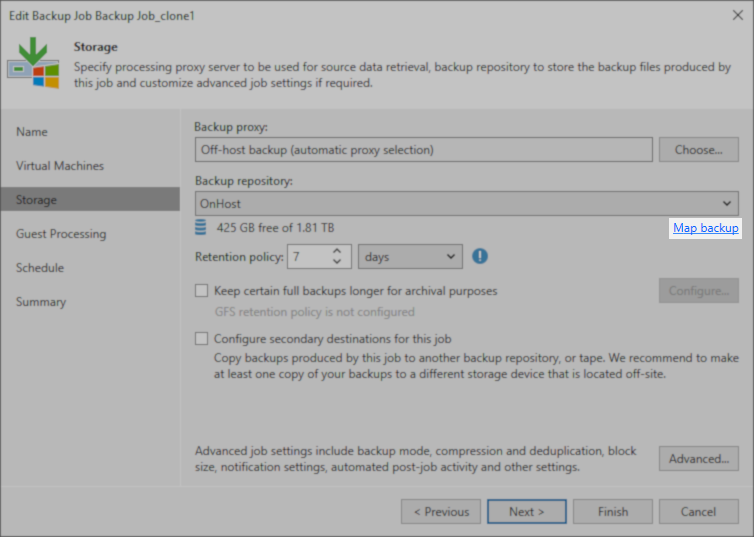The width and height of the screenshot is (754, 537).
Task: Go to the Guest Processing step
Action: click(61, 234)
